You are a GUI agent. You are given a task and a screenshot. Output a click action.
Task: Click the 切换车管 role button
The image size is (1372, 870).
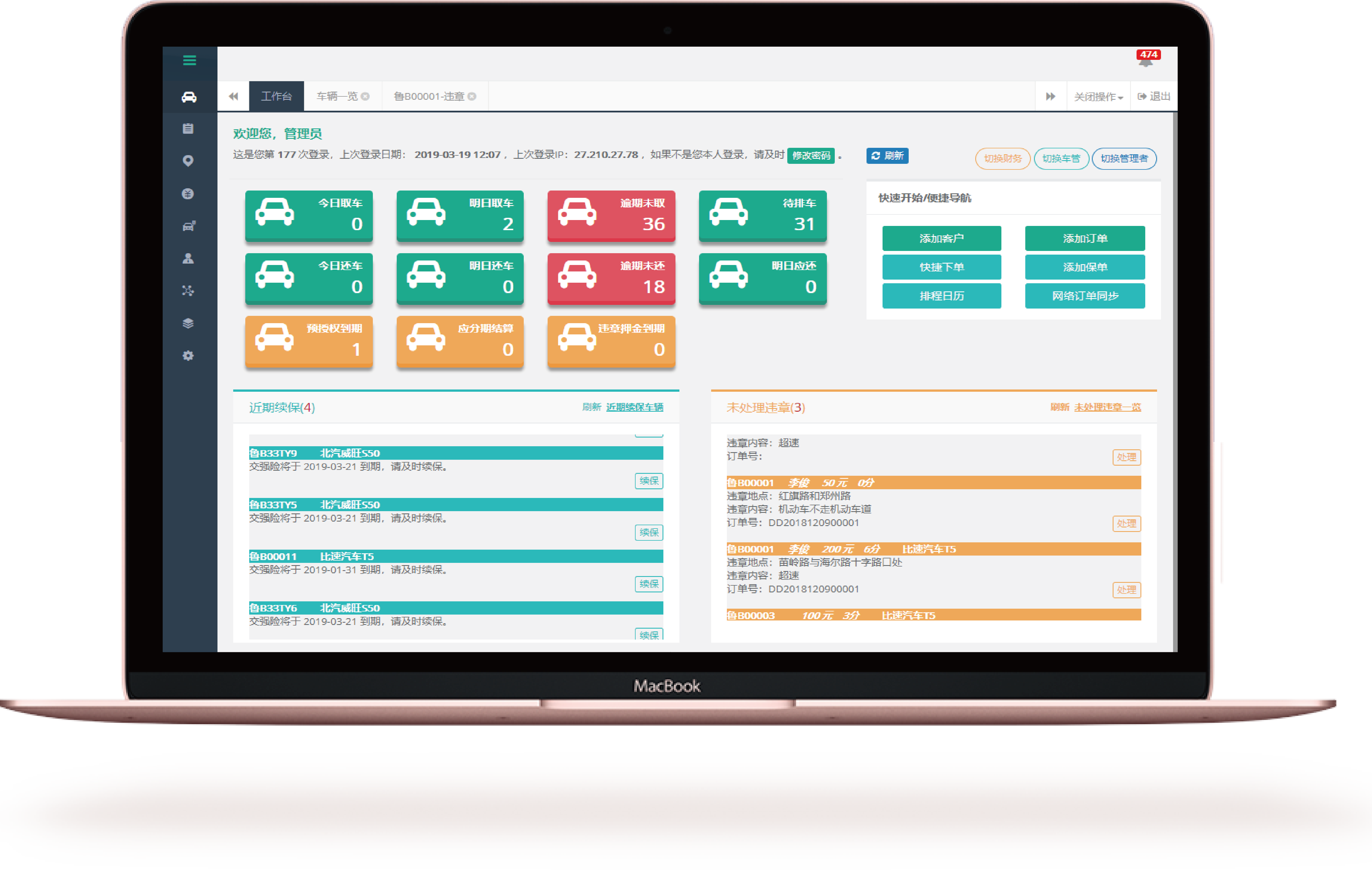(1061, 158)
